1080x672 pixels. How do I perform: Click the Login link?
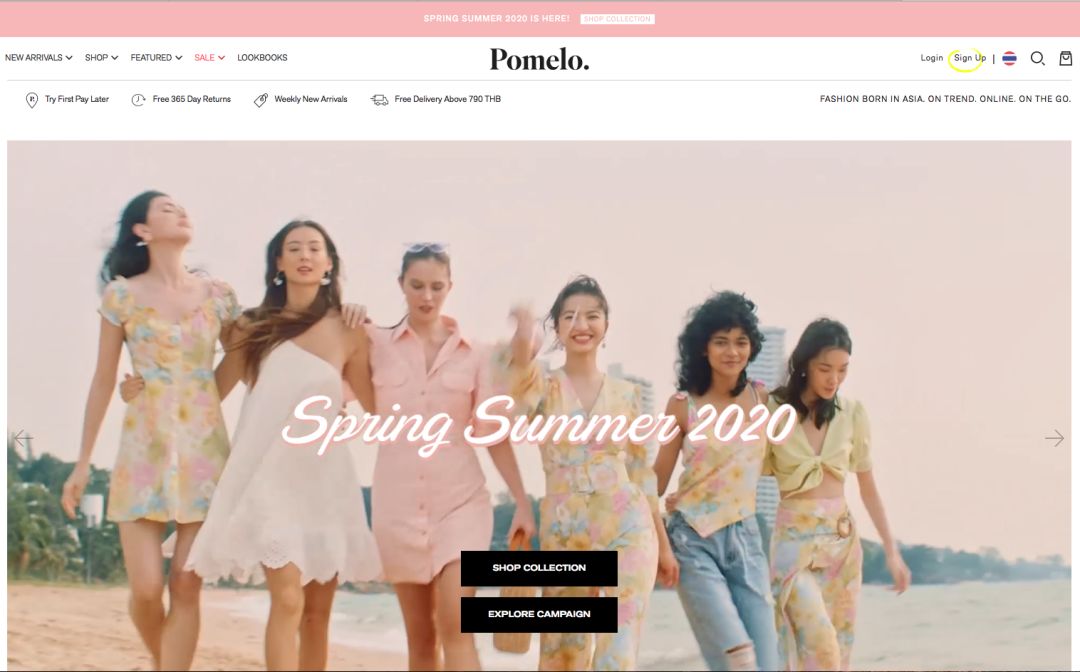coord(931,58)
